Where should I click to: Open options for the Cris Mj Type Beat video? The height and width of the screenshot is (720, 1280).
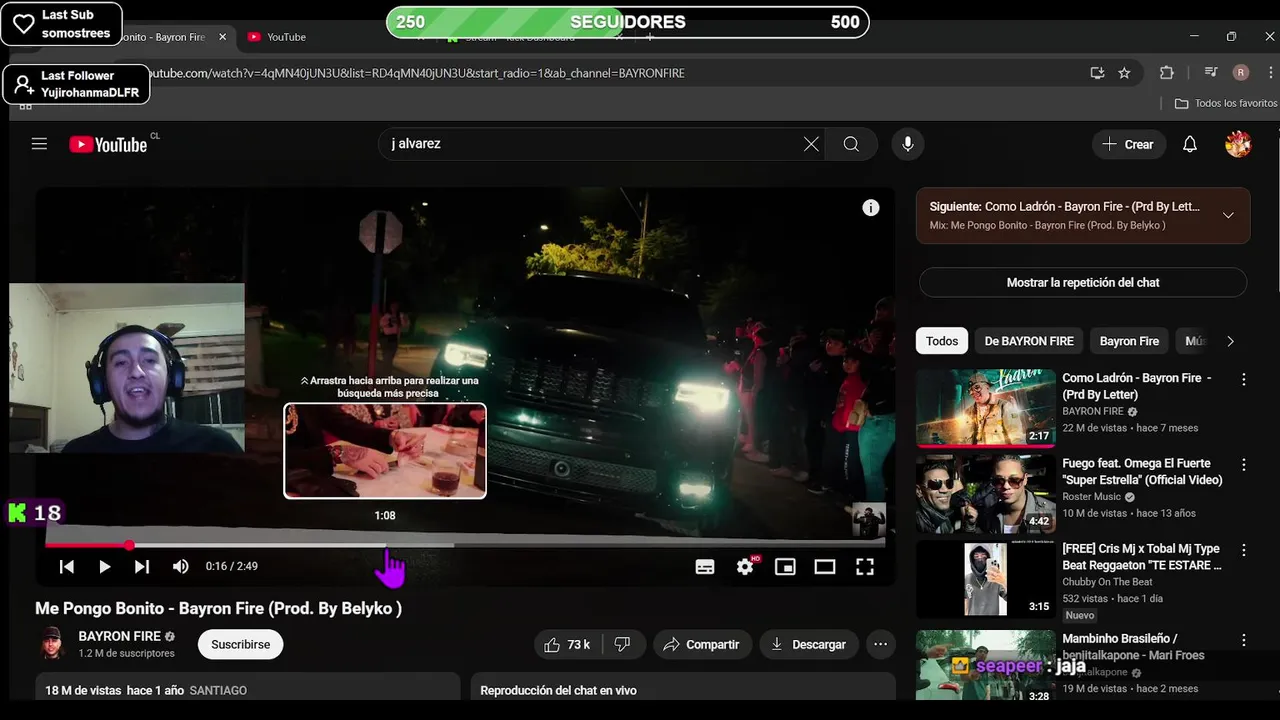(x=1244, y=550)
